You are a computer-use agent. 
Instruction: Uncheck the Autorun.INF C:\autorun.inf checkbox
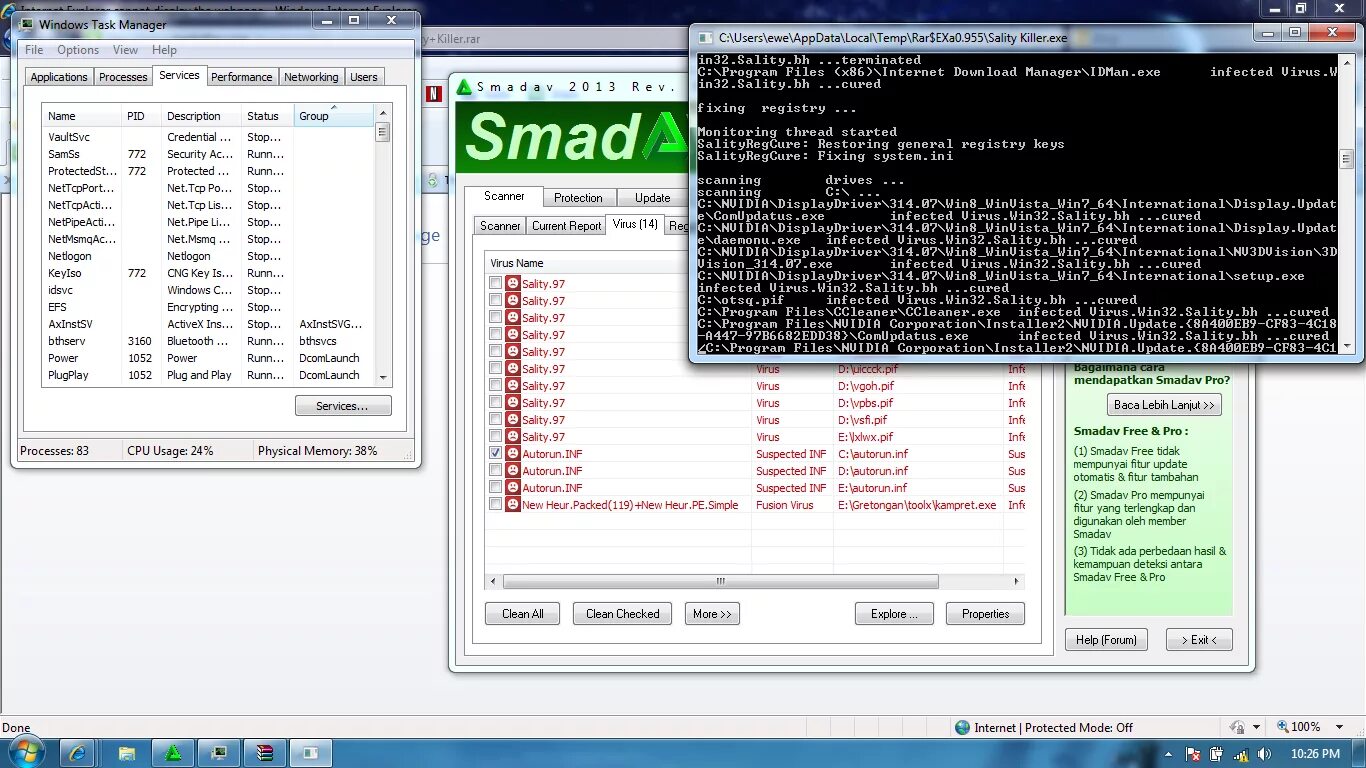point(495,454)
